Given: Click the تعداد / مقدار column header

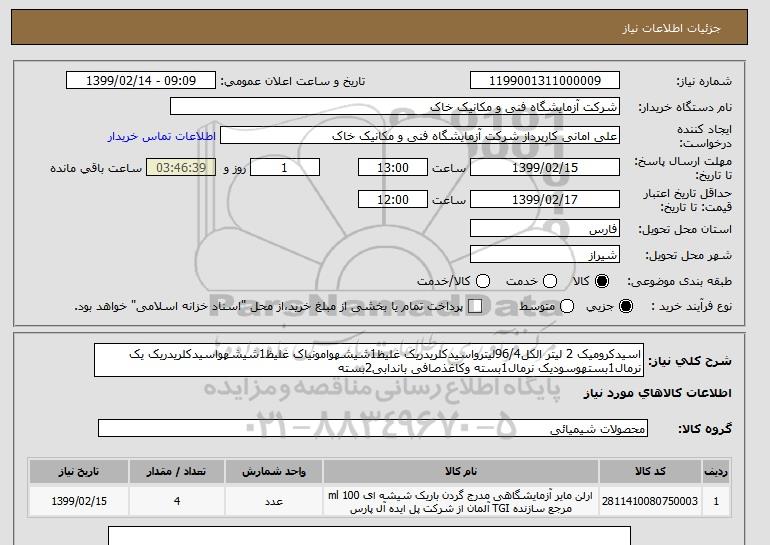Looking at the screenshot, I should click(177, 471).
